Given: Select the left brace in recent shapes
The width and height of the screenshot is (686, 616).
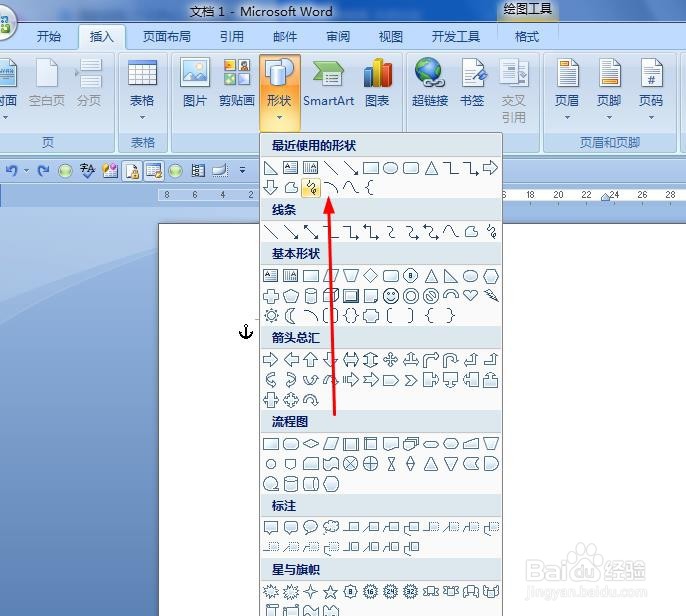Looking at the screenshot, I should (x=370, y=188).
